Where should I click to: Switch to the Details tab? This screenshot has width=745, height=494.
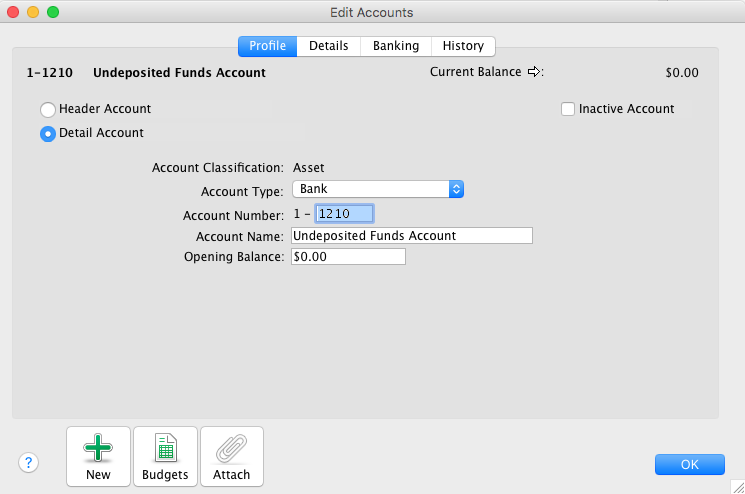tap(329, 46)
